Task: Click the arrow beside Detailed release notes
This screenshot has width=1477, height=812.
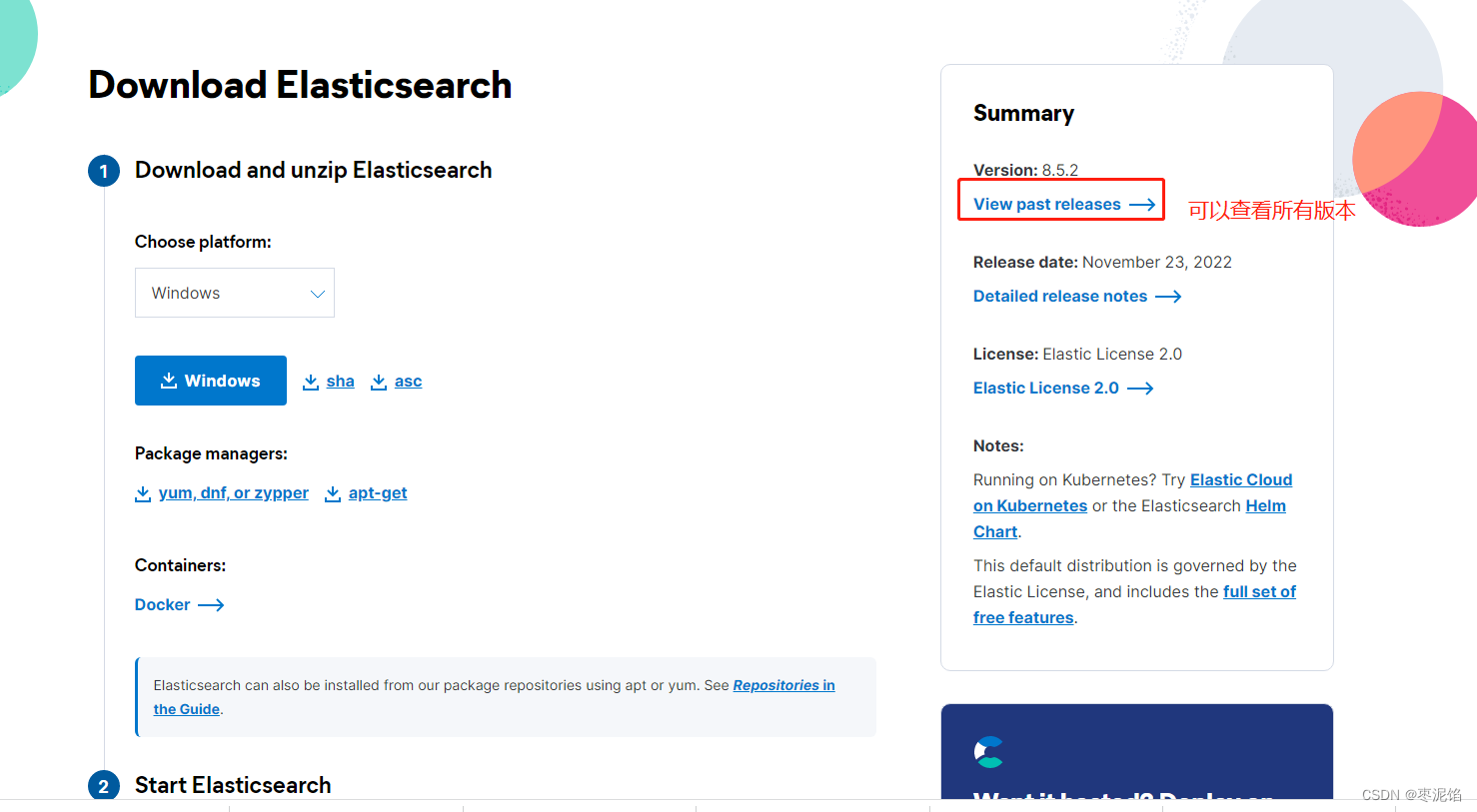Action: pyautogui.click(x=1168, y=297)
